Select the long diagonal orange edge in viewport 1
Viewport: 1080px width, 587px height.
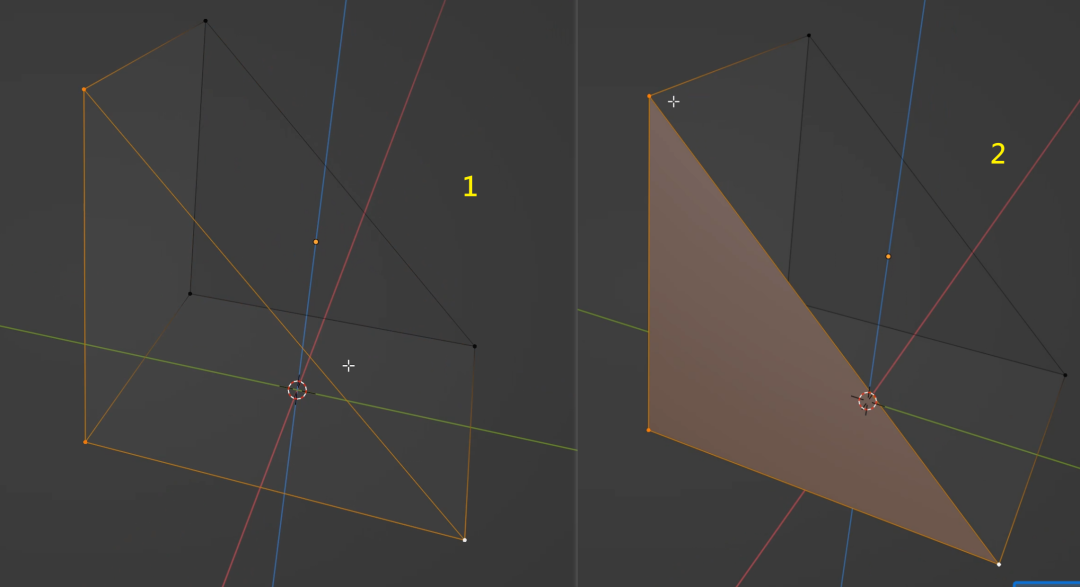click(274, 314)
